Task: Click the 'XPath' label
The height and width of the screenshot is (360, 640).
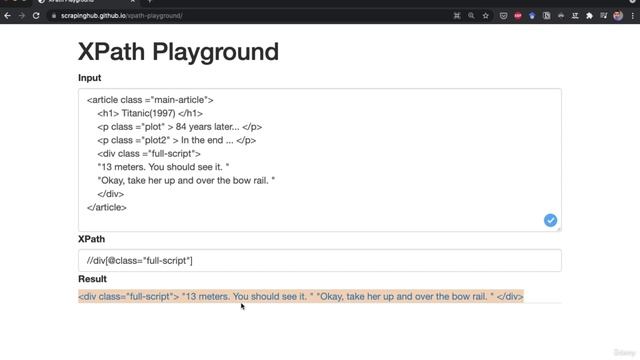Action: tap(91, 239)
